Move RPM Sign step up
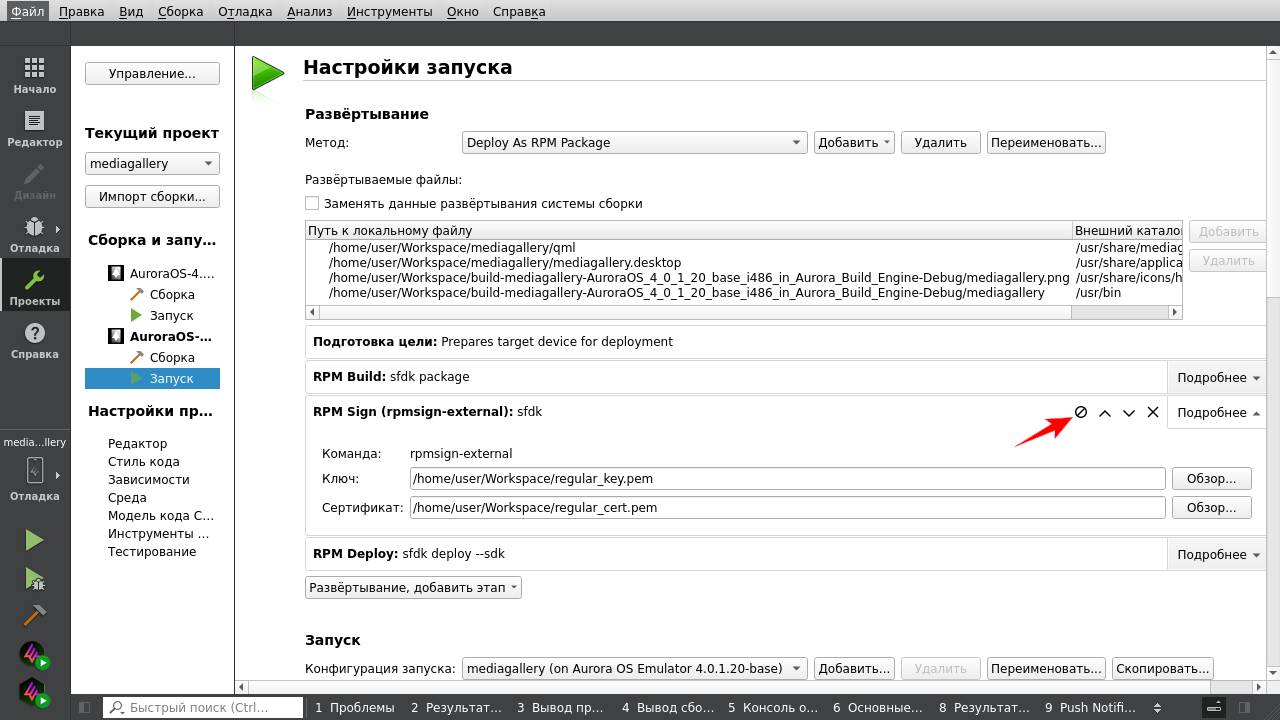Image resolution: width=1280 pixels, height=720 pixels. coord(1105,413)
